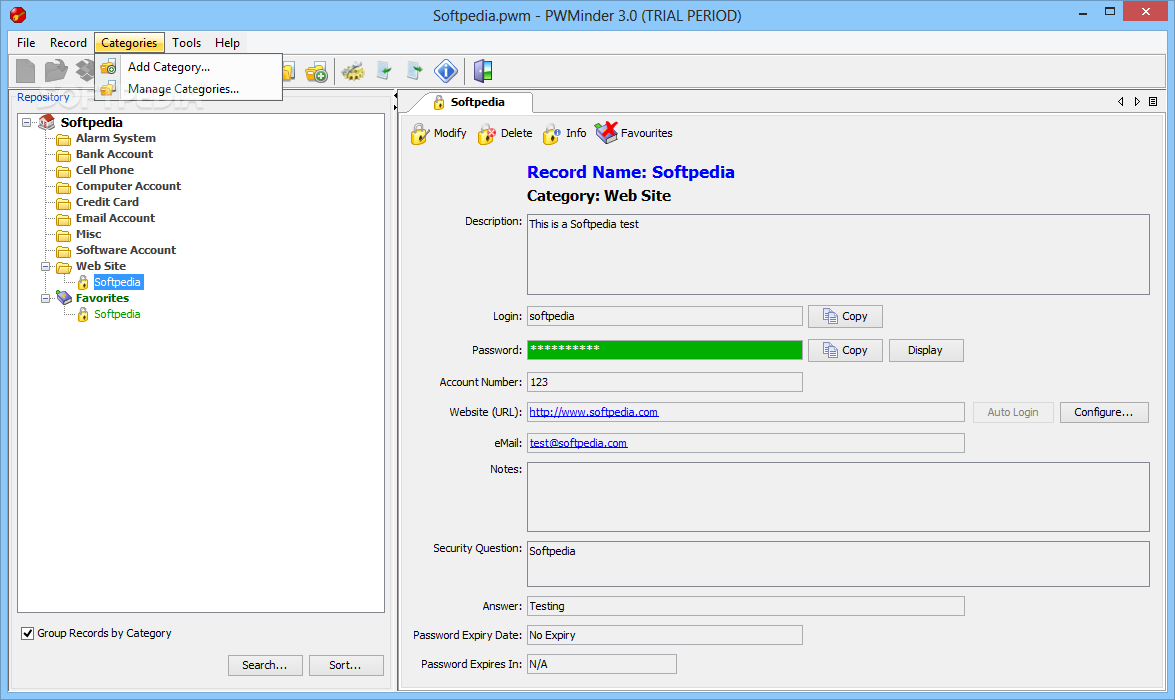
Task: Click the Softpedia repository root icon
Action: (x=47, y=121)
